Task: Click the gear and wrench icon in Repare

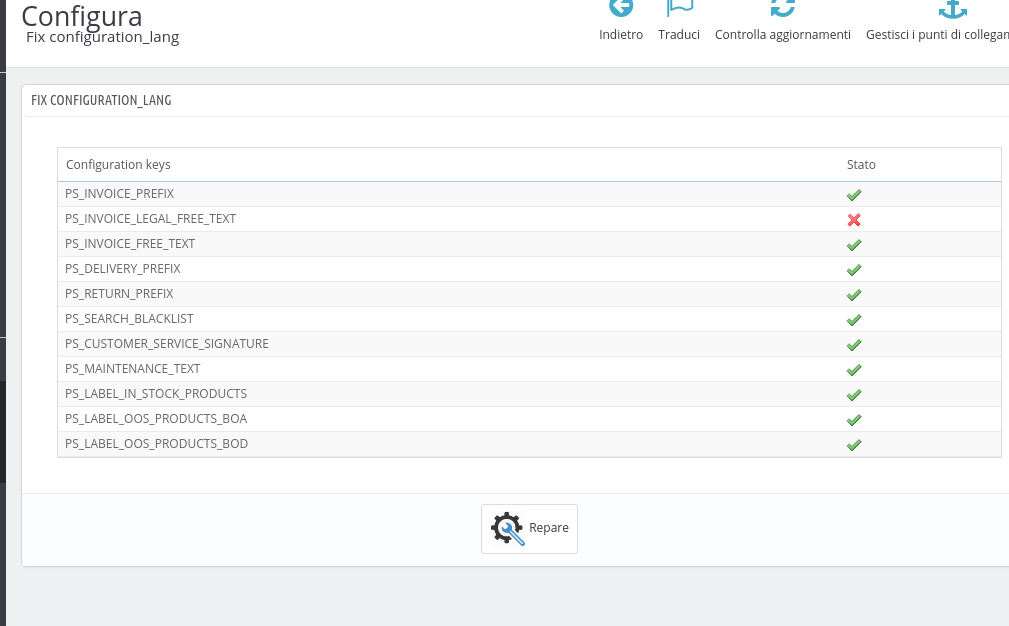Action: (508, 529)
